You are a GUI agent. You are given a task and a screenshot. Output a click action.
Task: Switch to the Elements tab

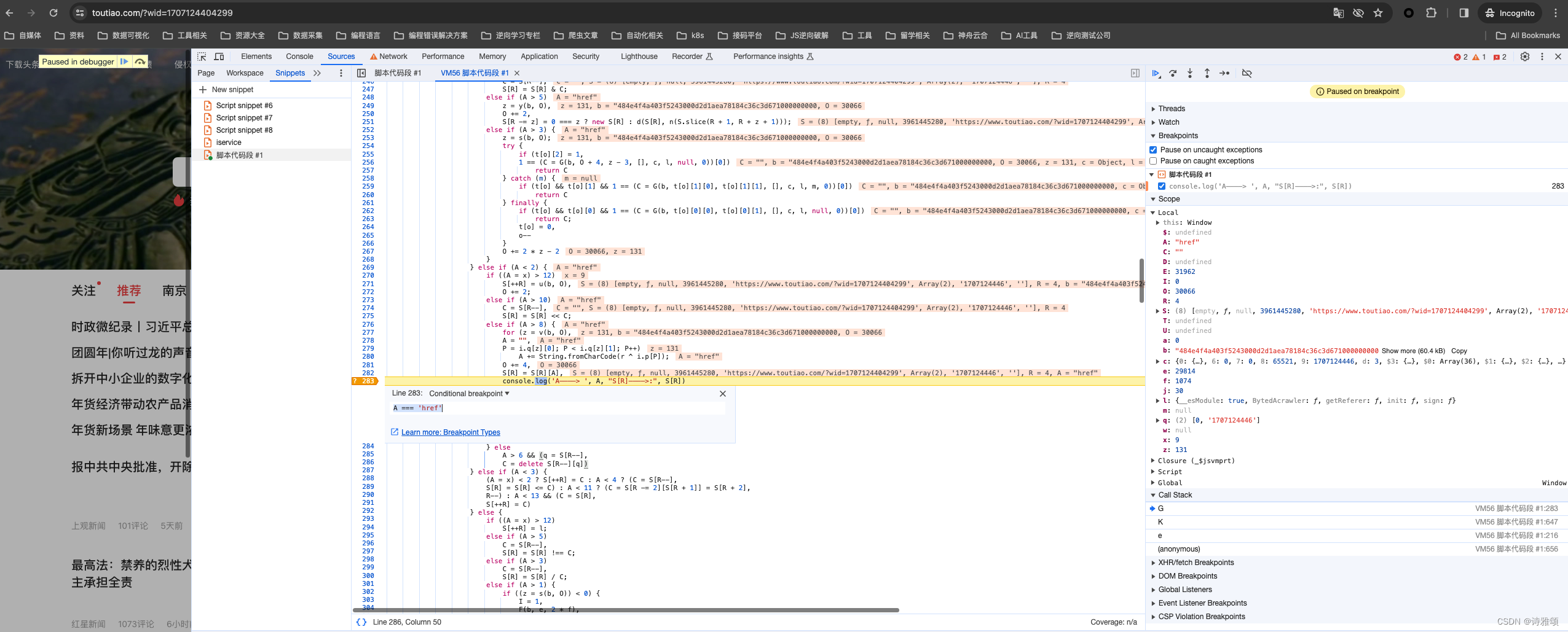256,57
